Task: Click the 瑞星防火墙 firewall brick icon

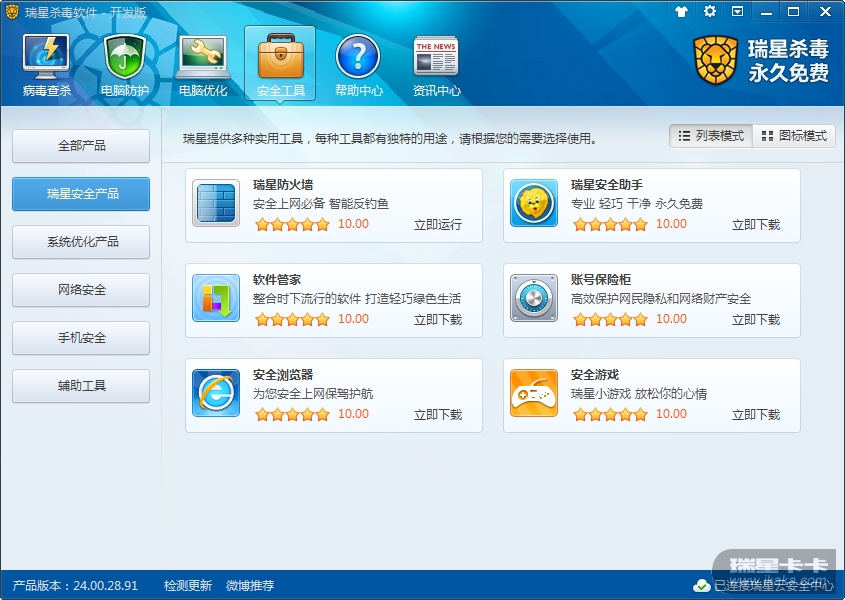Action: pyautogui.click(x=216, y=203)
